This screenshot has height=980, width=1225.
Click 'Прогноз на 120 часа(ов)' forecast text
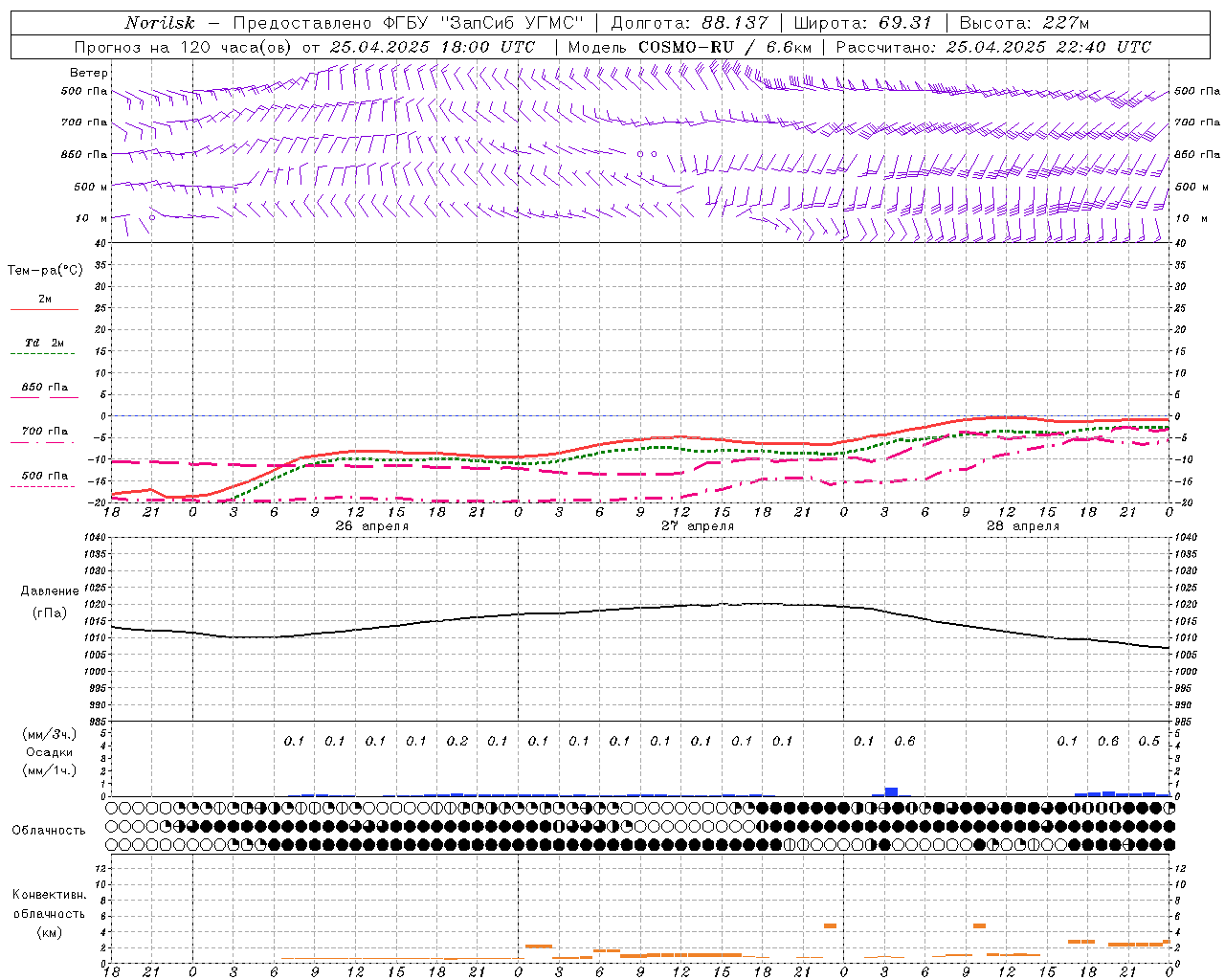click(x=184, y=47)
